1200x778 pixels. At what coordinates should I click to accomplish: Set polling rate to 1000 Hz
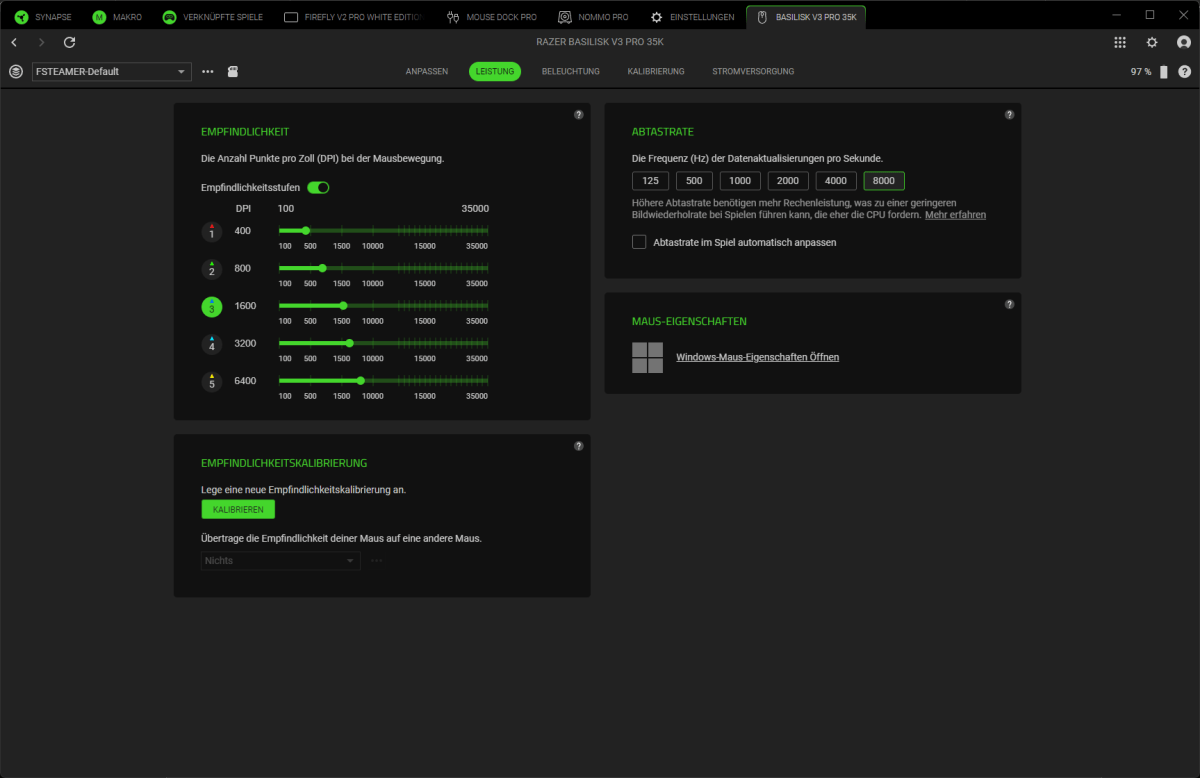(x=740, y=181)
